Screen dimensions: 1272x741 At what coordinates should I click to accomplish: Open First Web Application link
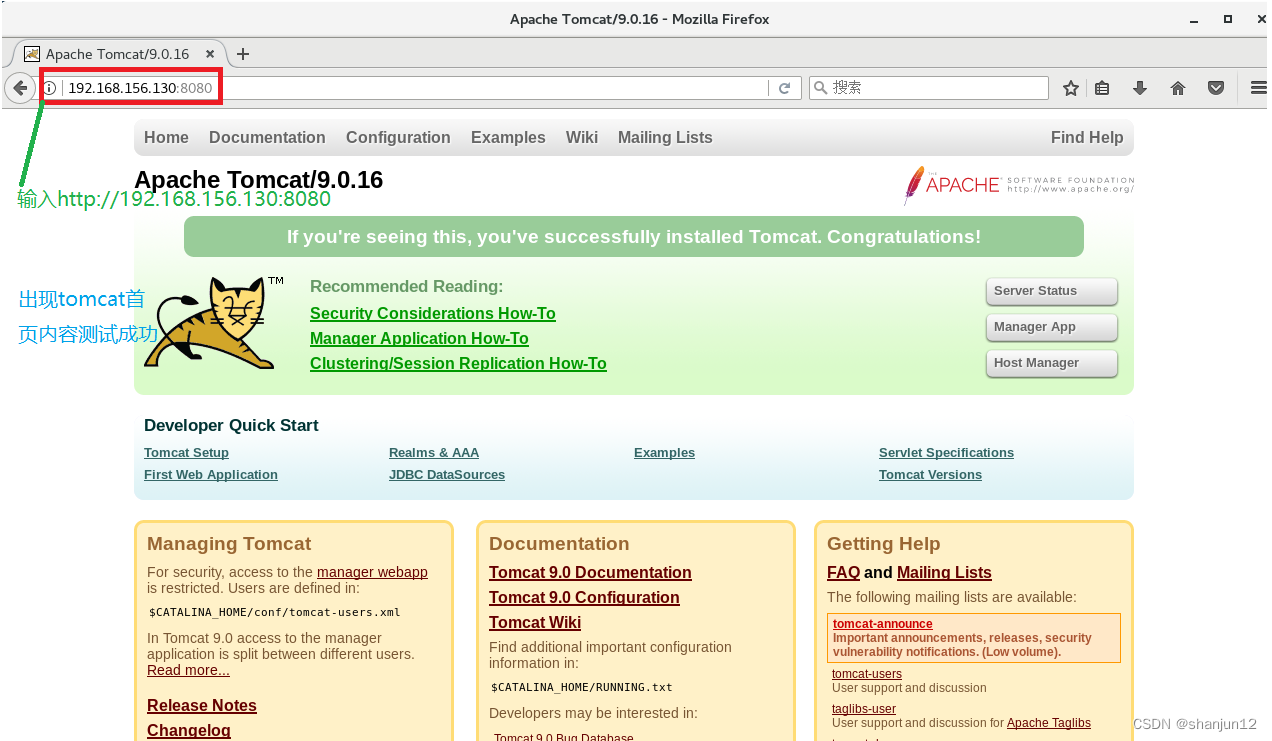[211, 475]
